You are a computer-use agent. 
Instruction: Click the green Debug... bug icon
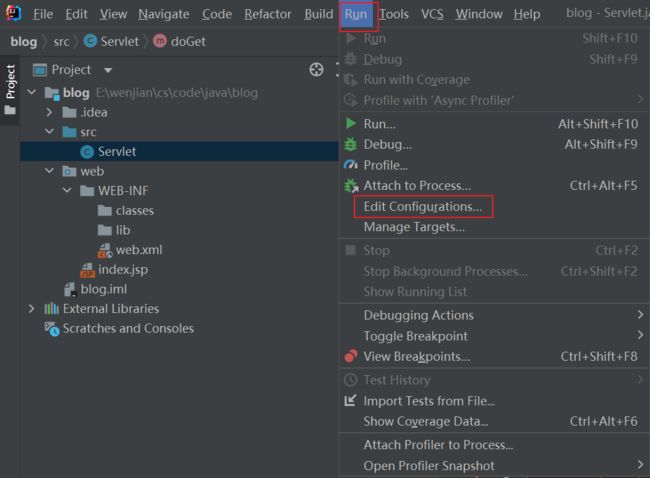point(351,144)
